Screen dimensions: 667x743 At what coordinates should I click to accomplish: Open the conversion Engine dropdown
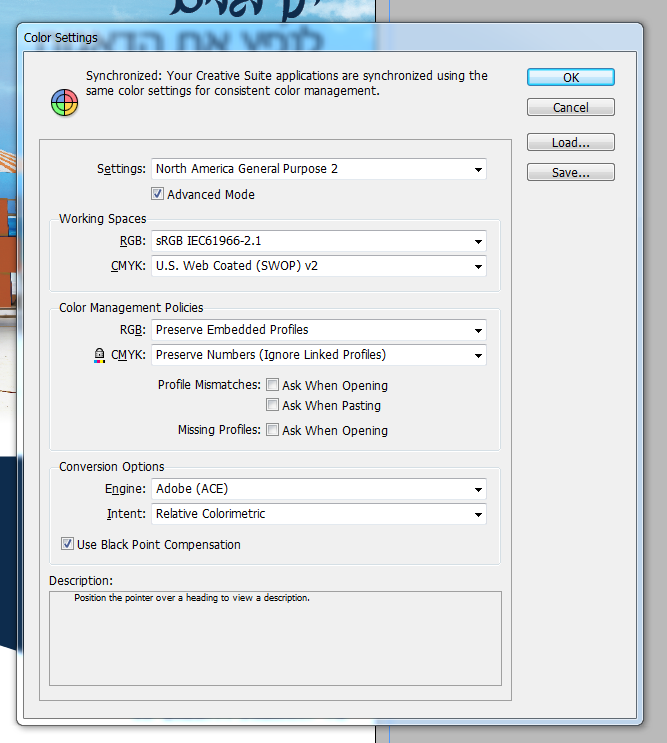click(319, 489)
